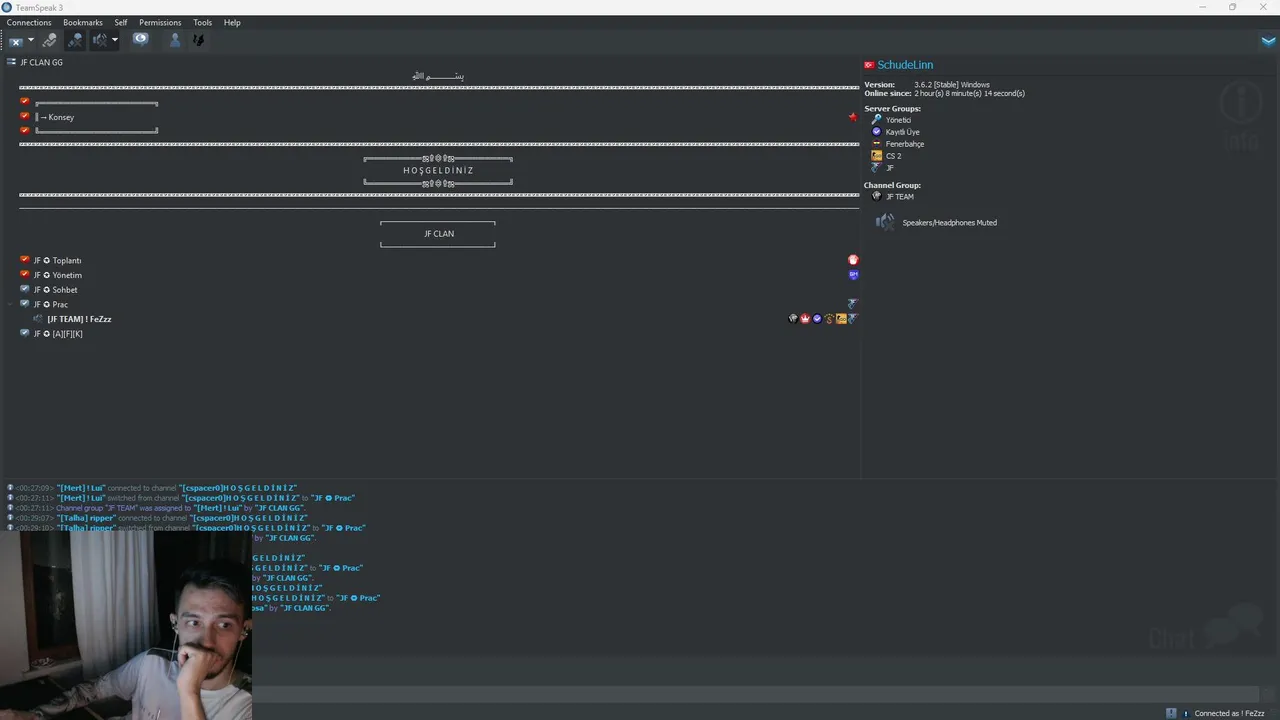Click the red star icon on Konsey row
The width and height of the screenshot is (1280, 720).
852,117
